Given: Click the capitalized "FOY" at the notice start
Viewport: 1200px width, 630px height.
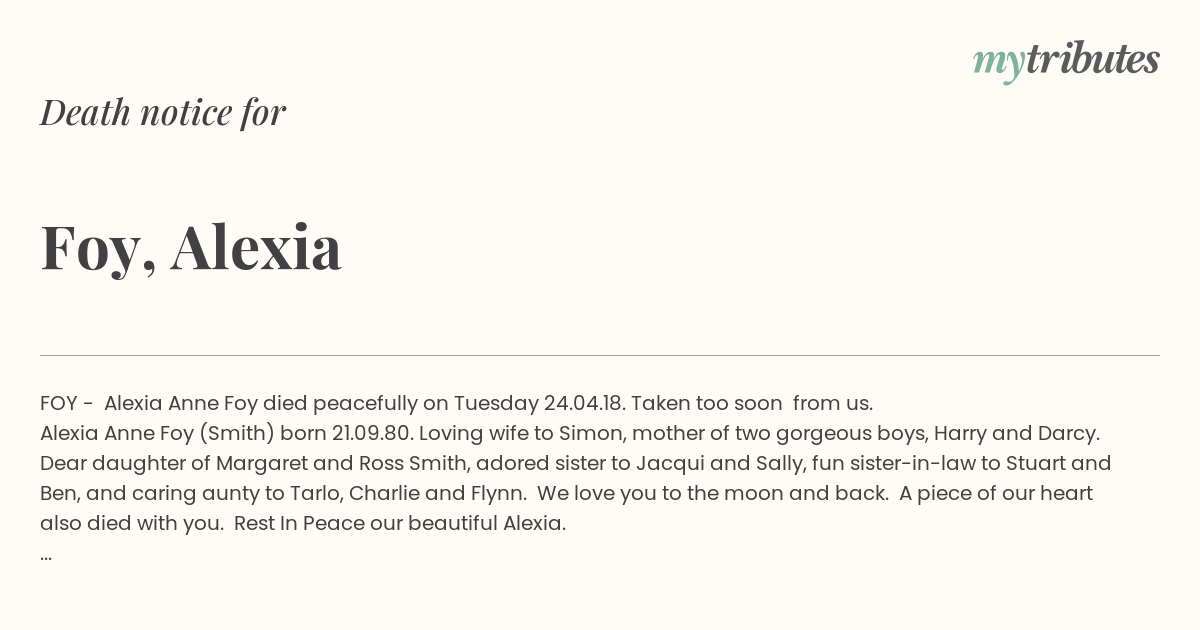Looking at the screenshot, I should [x=58, y=404].
